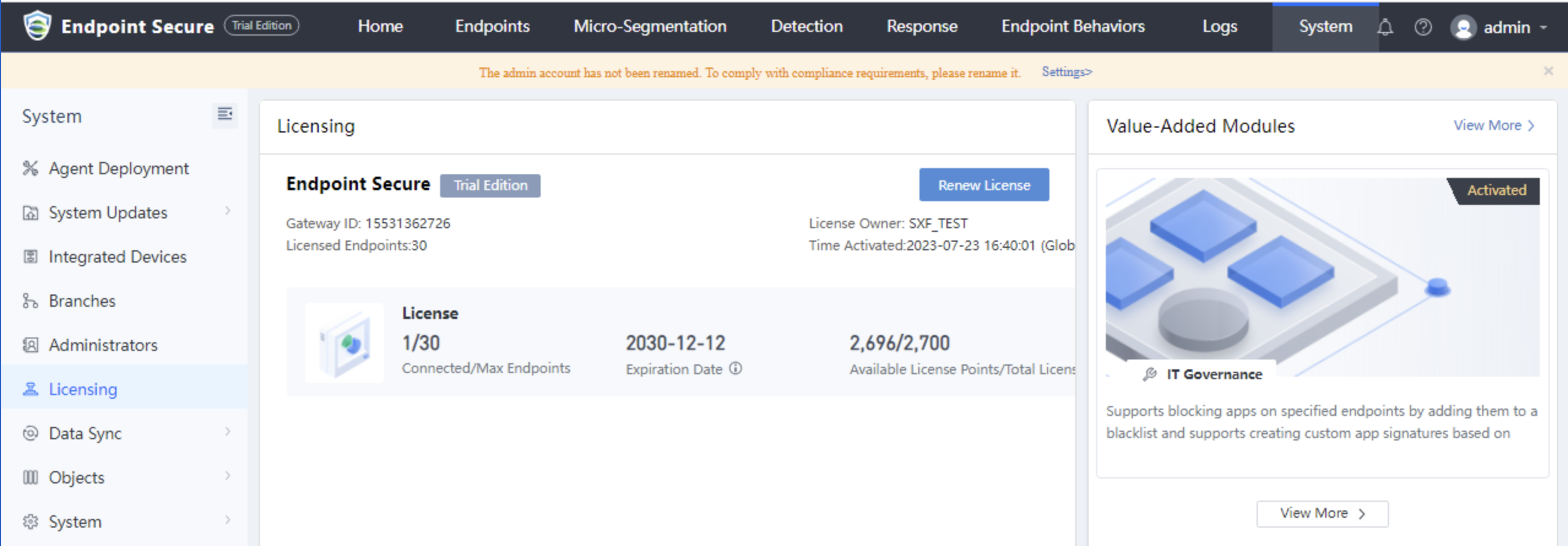Click the Integrated Devices icon

31,256
